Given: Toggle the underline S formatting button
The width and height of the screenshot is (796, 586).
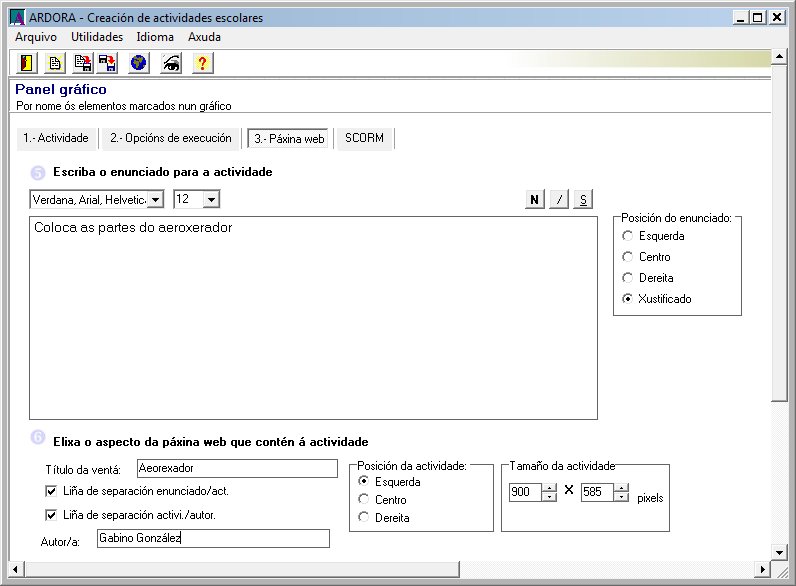Looking at the screenshot, I should [583, 199].
